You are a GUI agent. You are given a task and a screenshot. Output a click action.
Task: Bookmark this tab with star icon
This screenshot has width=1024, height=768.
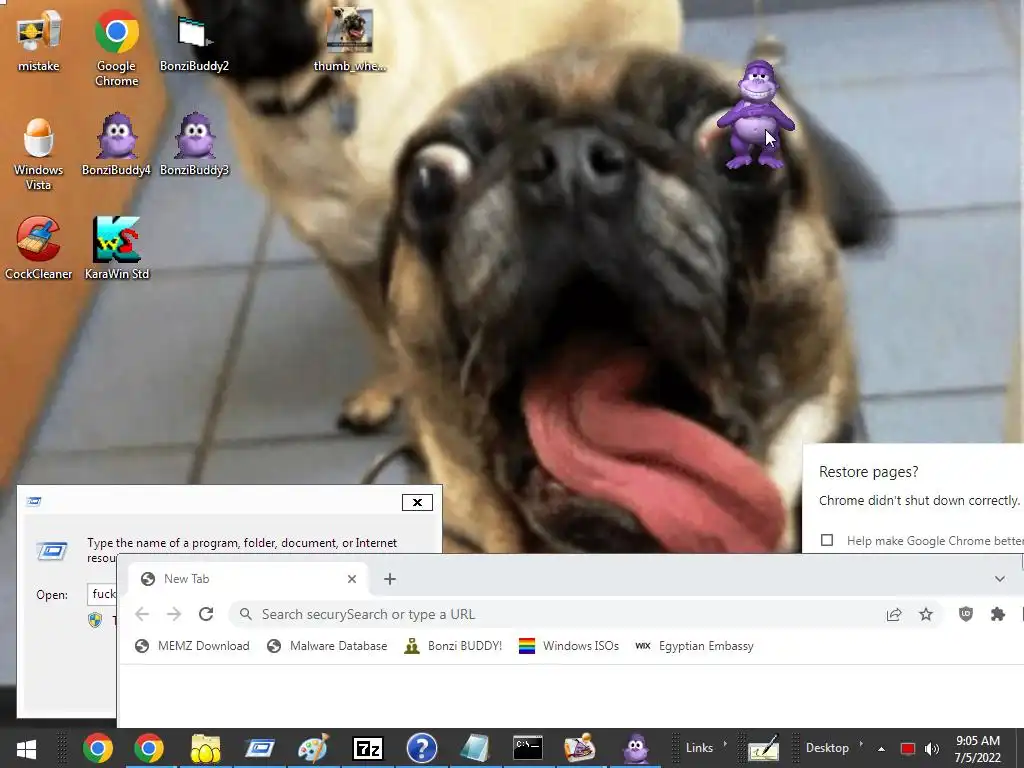pyautogui.click(x=926, y=614)
